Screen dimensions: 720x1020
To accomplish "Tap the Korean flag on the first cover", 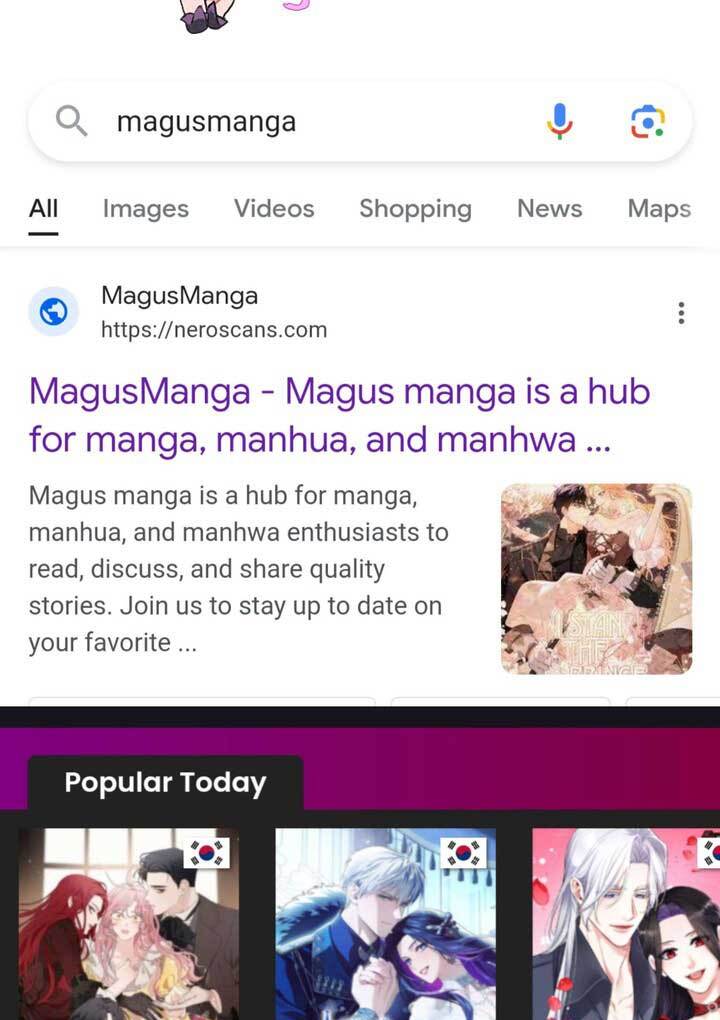I will pos(207,852).
